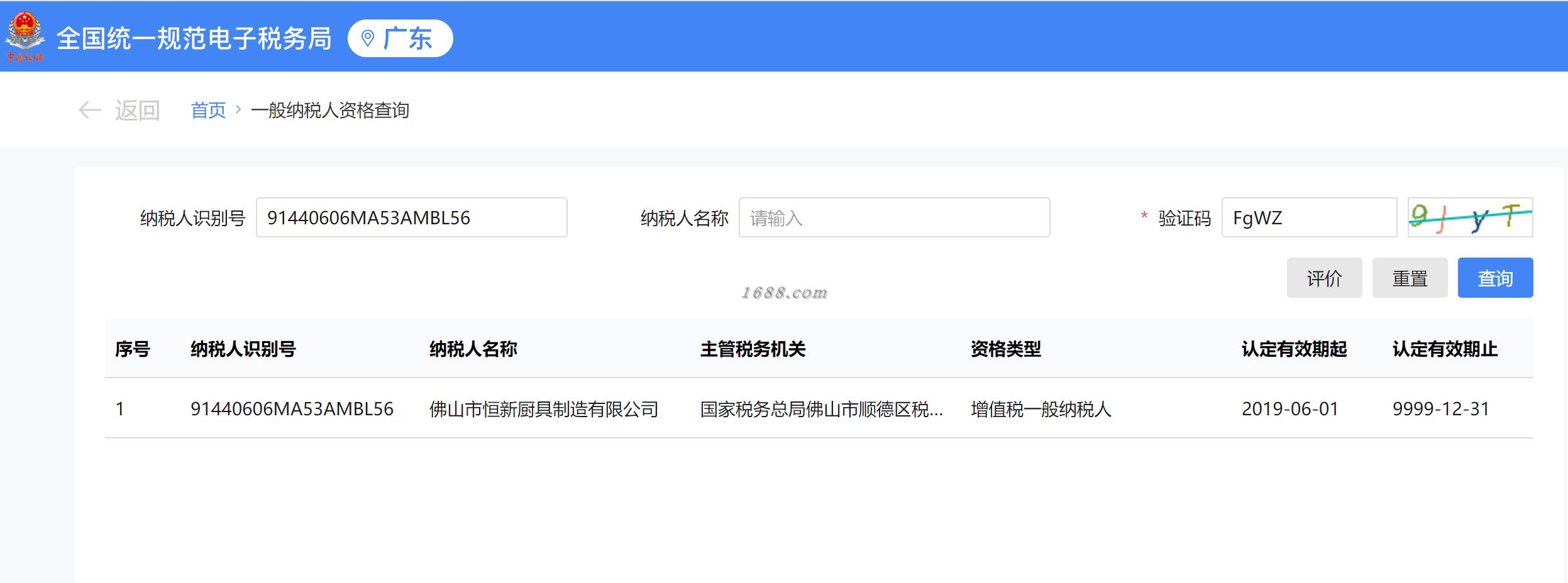This screenshot has width=1568, height=583.
Task: Focus the 验证码 input field
Action: [x=1309, y=217]
